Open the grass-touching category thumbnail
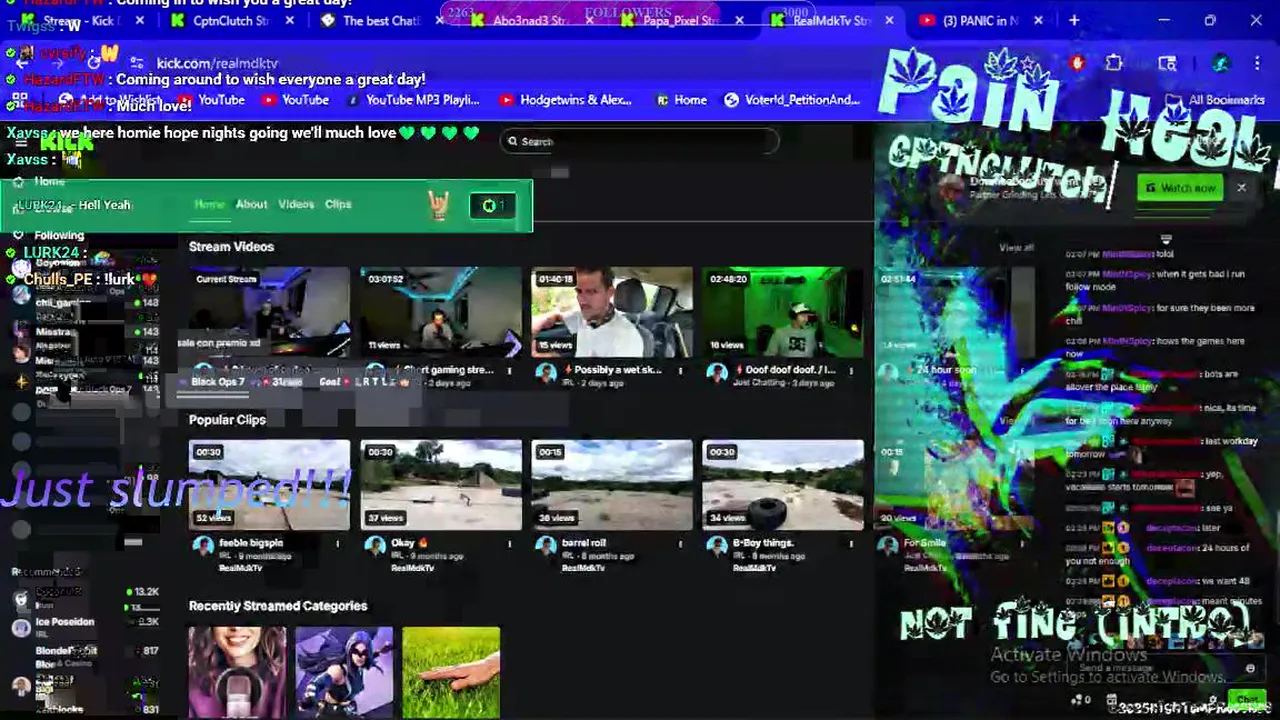Screen dimensions: 1280x720 [x=451, y=672]
